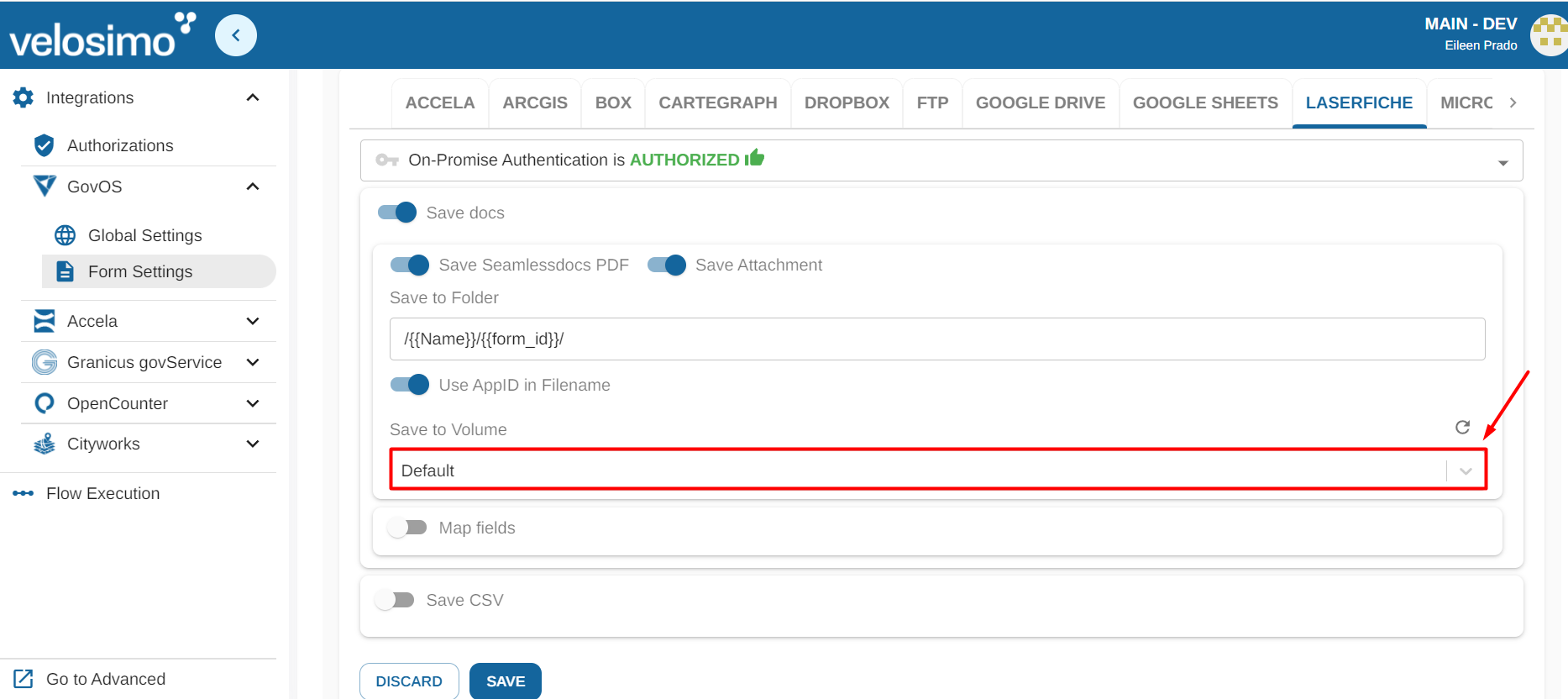Click the key icon beside On-Promise Authentication
This screenshot has height=699, width=1568.
386,160
